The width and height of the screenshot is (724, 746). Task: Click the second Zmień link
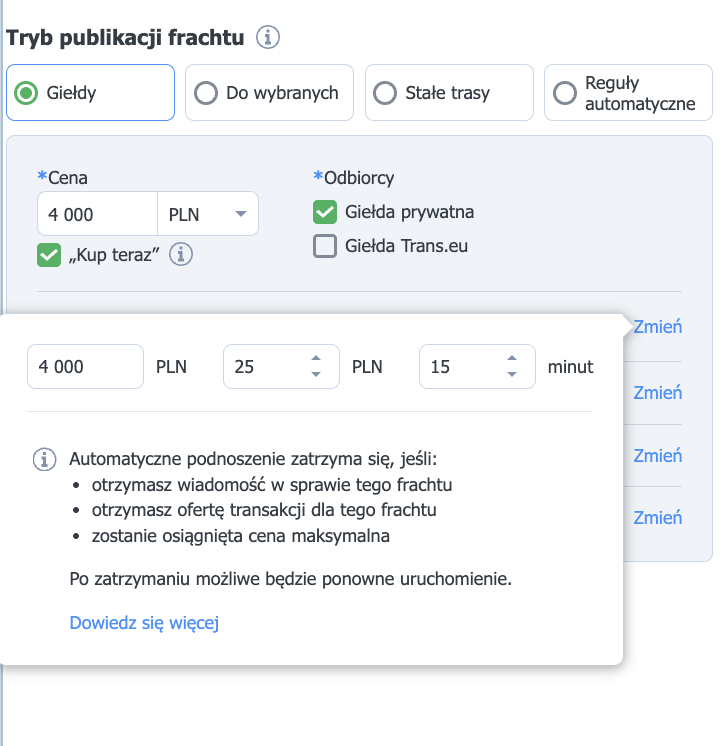pos(657,393)
